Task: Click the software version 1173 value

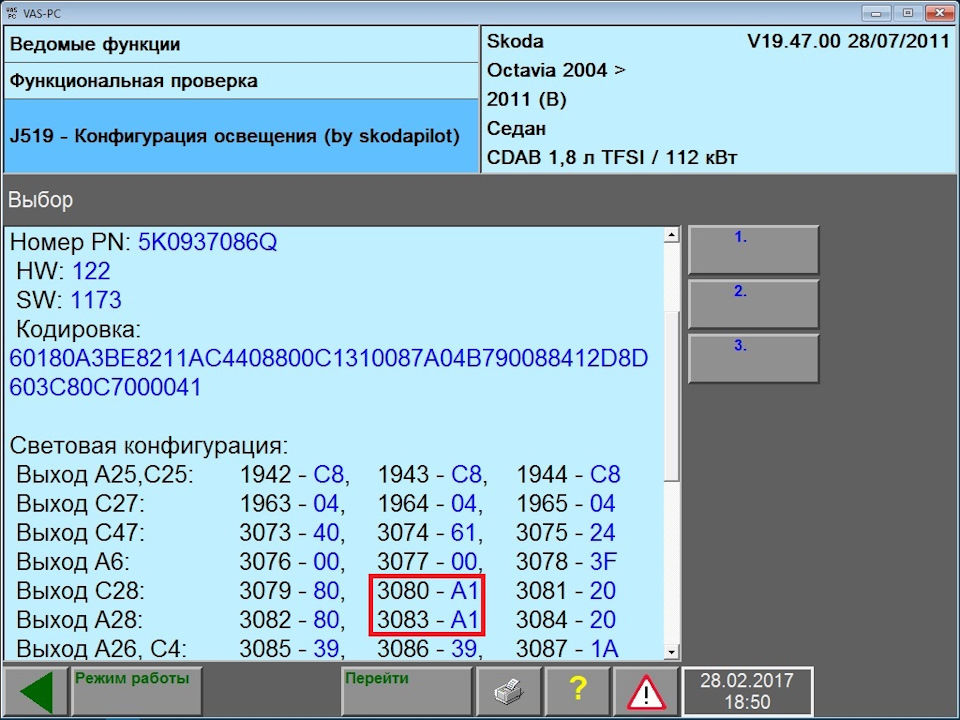Action: [x=96, y=300]
